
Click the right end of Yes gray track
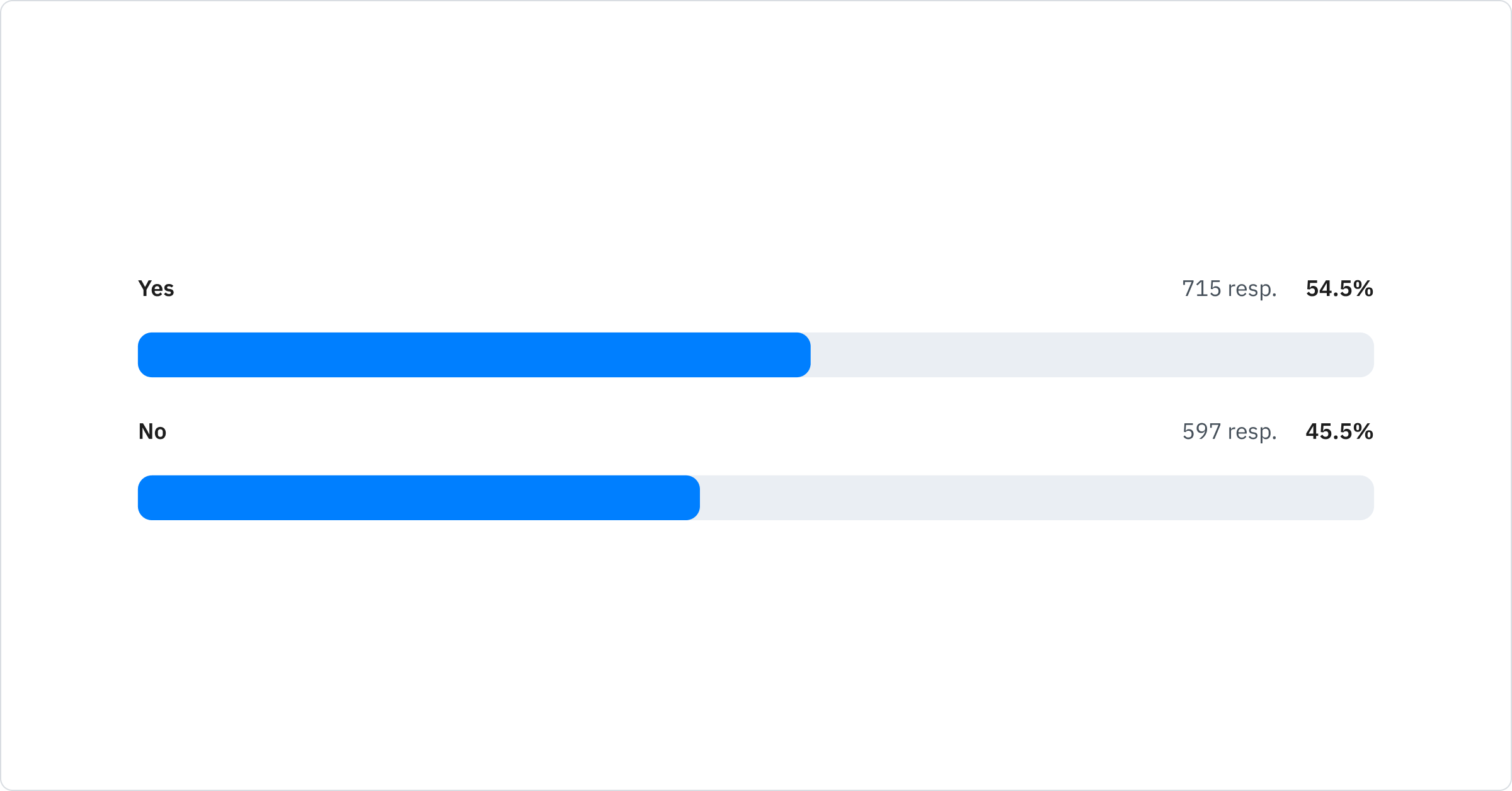tap(1365, 355)
